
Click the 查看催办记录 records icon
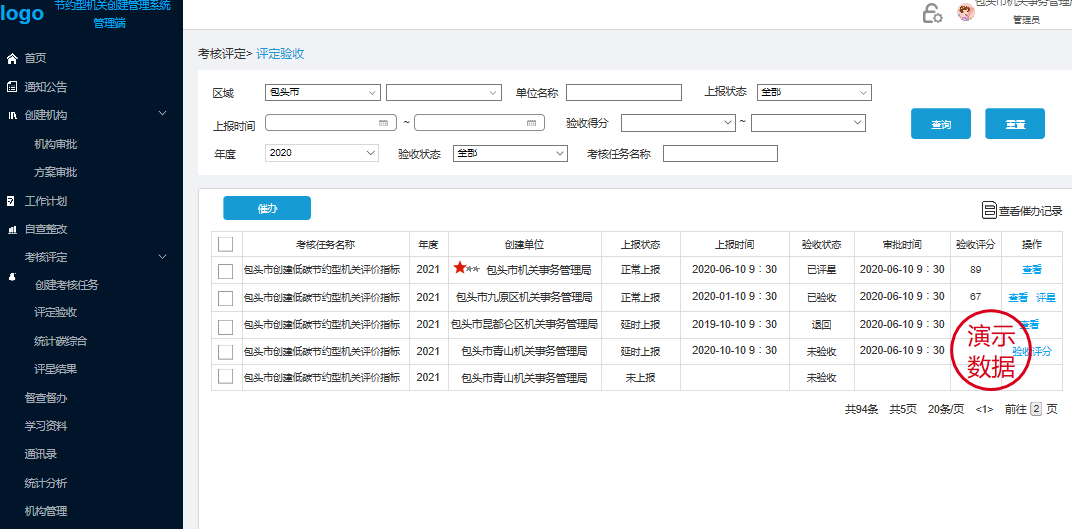point(989,210)
